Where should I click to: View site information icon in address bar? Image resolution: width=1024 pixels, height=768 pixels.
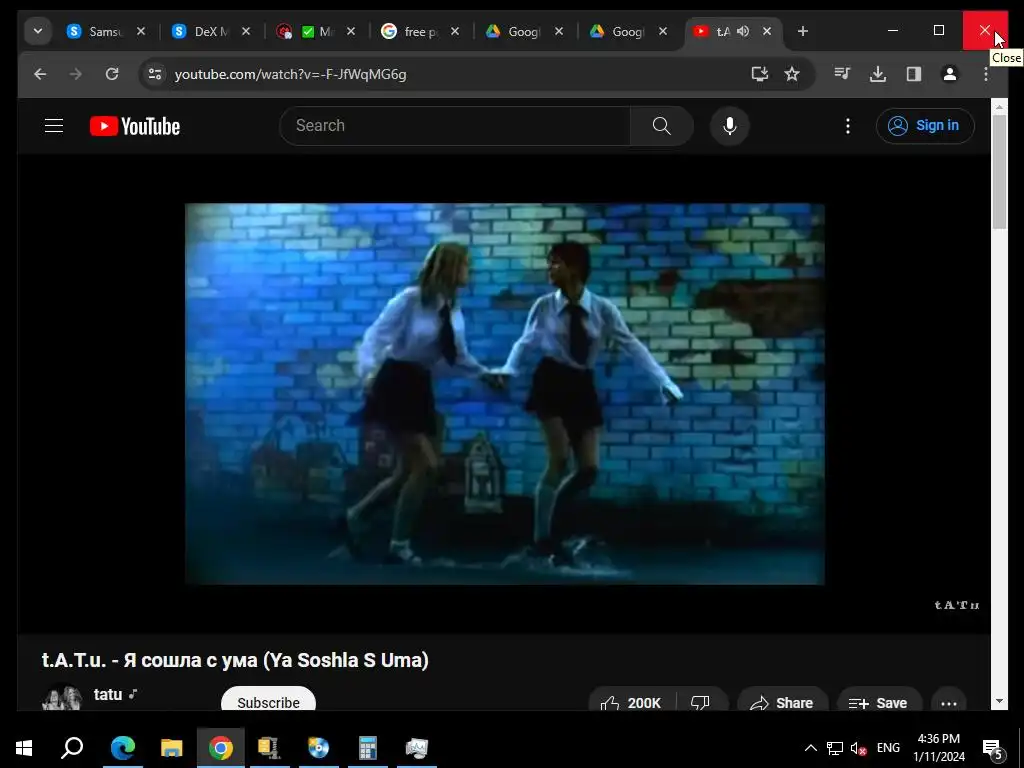click(155, 74)
